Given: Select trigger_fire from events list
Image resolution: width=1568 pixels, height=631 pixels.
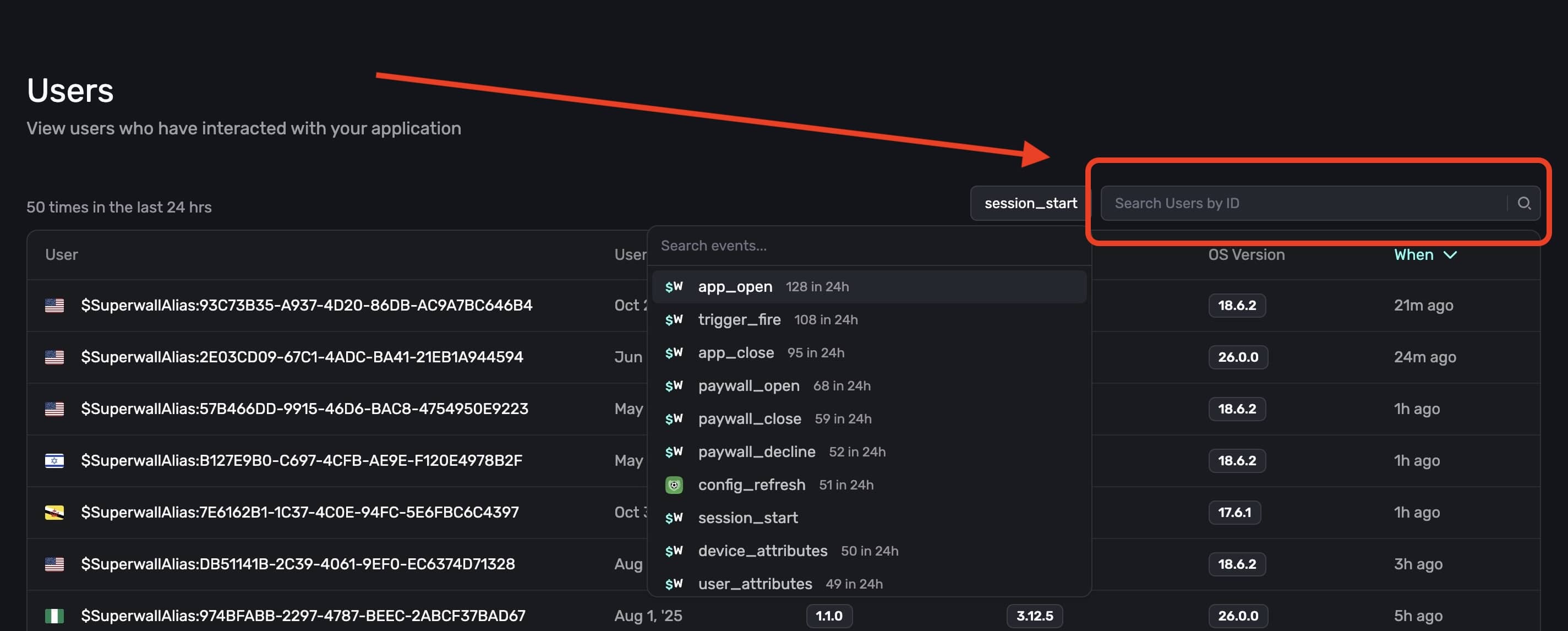Looking at the screenshot, I should pos(739,320).
